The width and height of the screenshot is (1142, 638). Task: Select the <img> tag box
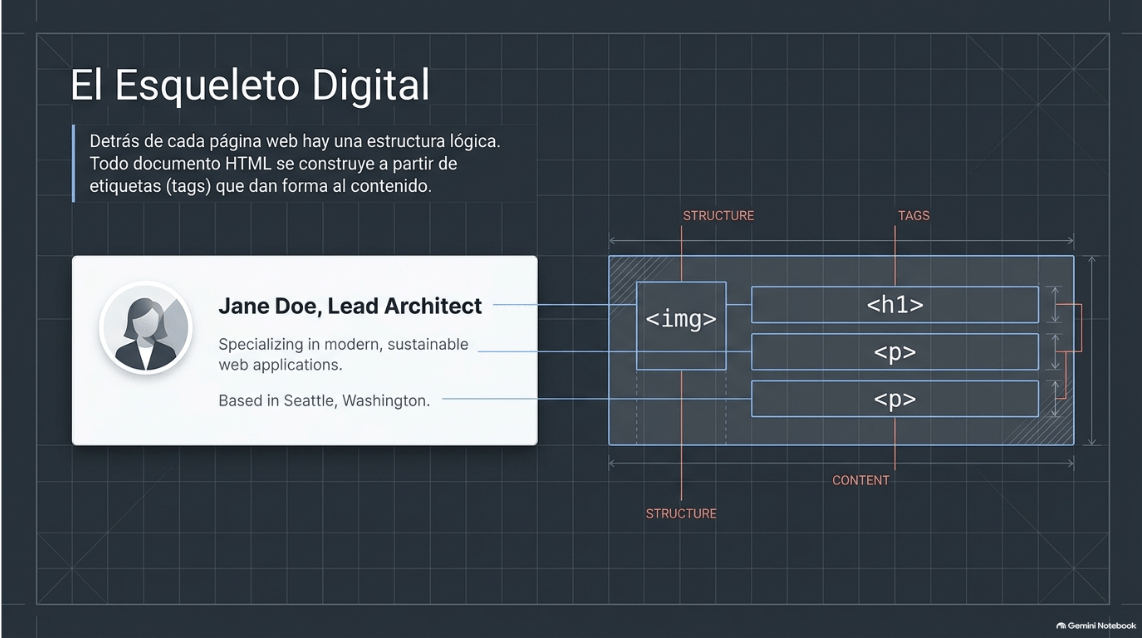tap(681, 326)
